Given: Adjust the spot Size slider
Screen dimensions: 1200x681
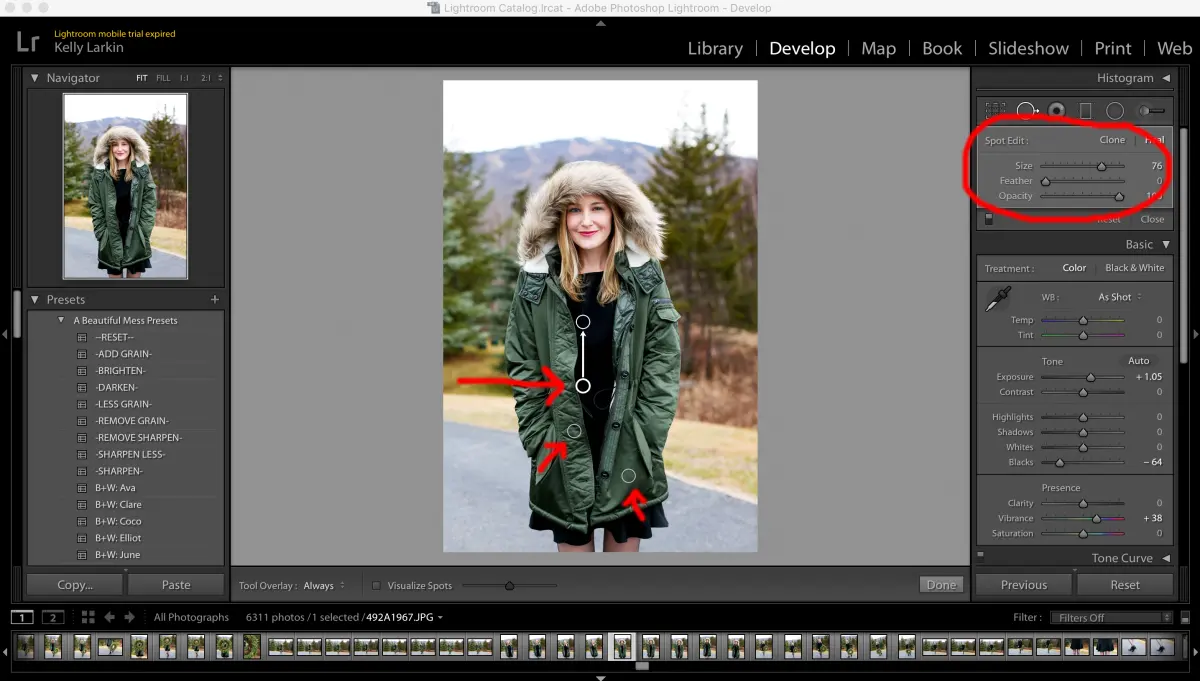Looking at the screenshot, I should [1101, 166].
